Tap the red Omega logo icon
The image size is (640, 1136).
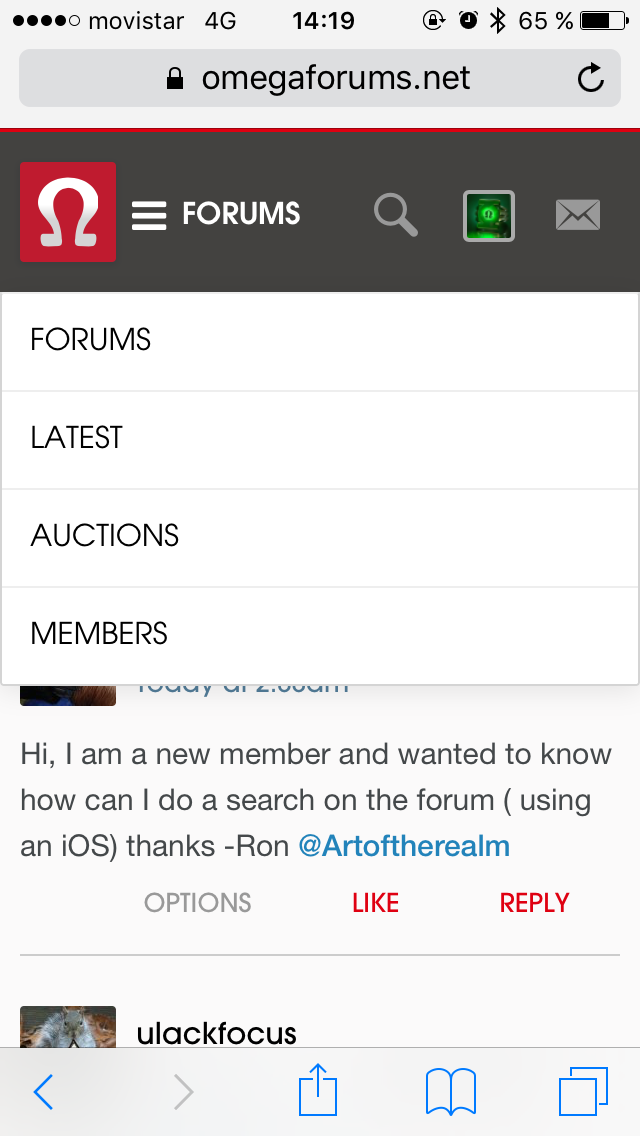click(x=68, y=212)
